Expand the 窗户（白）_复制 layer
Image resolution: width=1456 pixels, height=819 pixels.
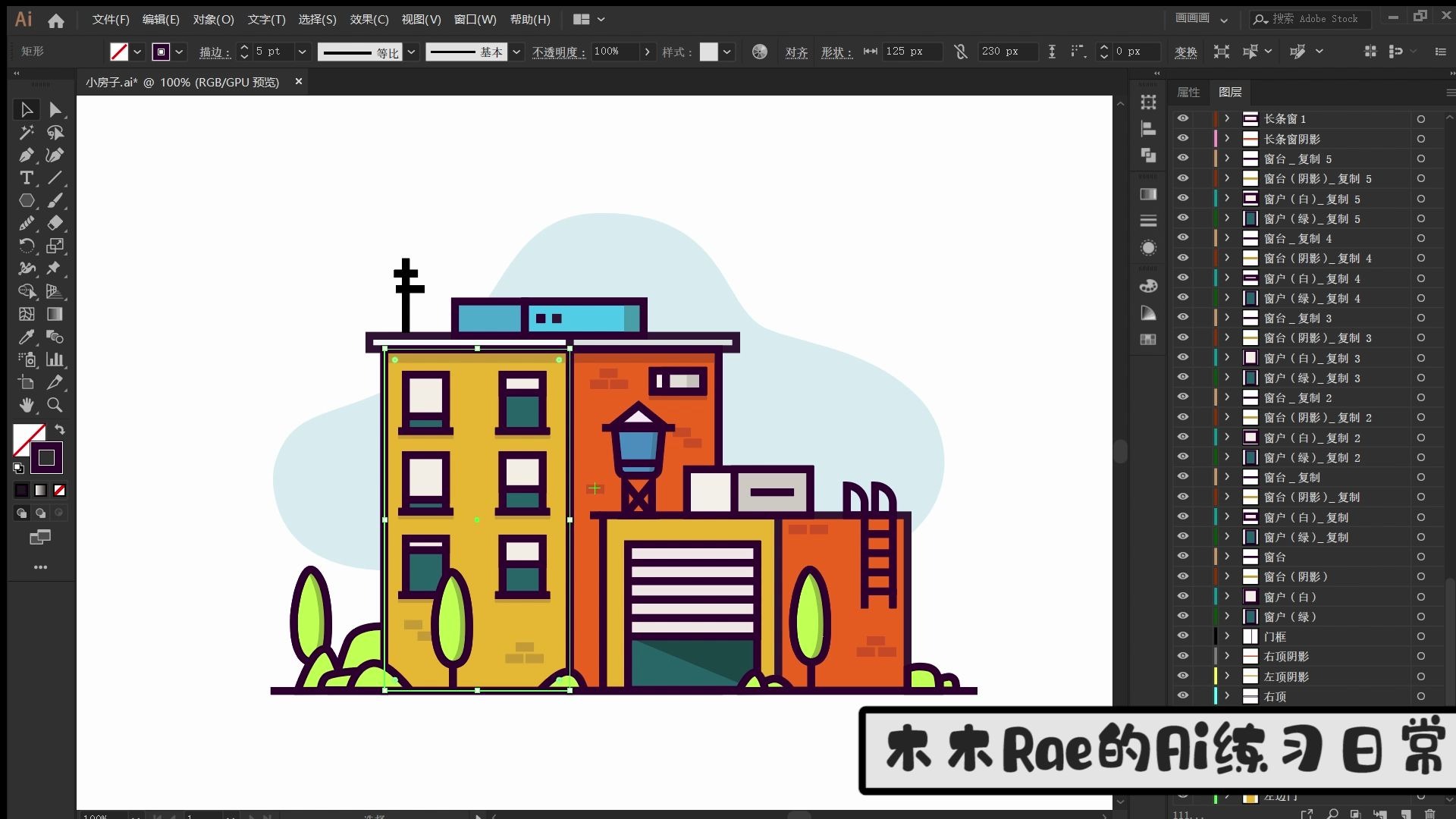point(1225,517)
